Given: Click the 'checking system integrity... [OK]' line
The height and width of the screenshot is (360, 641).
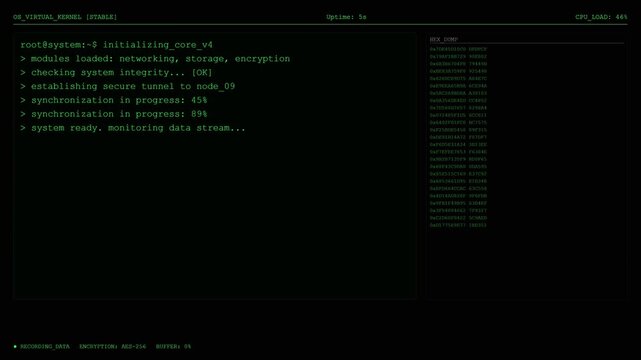Looking at the screenshot, I should tap(117, 73).
